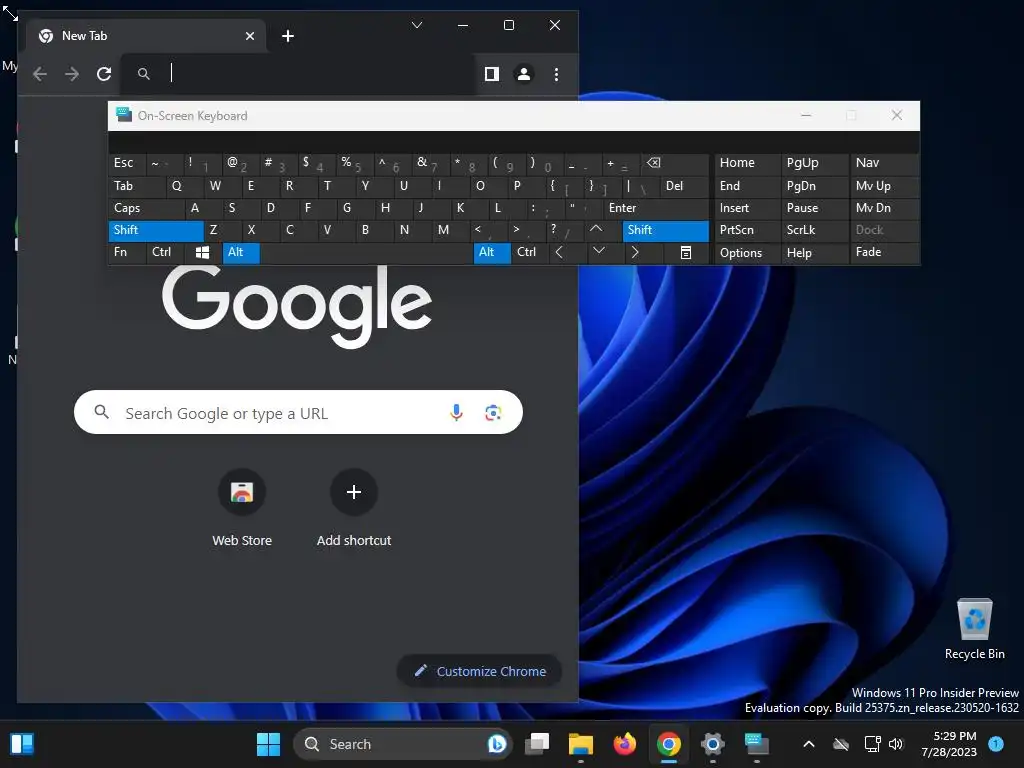This screenshot has height=768, width=1024.
Task: Tap the PrtScn key
Action: pos(748,231)
